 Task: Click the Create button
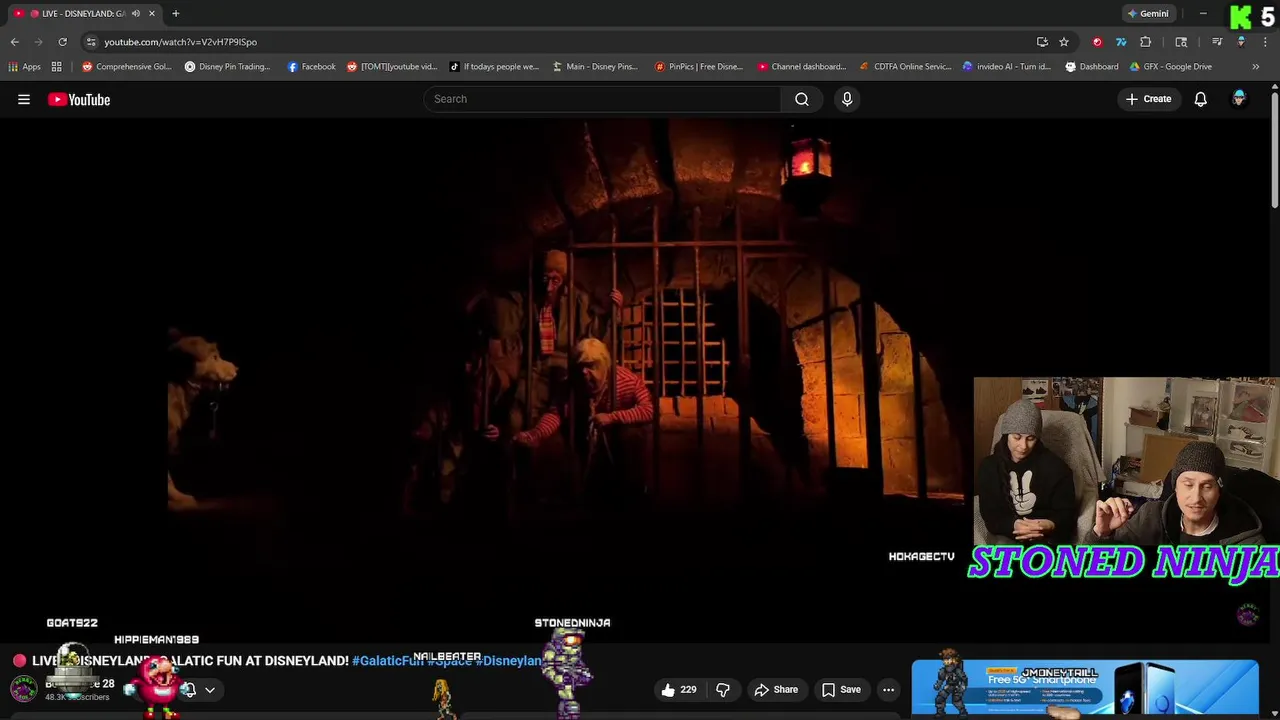pyautogui.click(x=1149, y=99)
